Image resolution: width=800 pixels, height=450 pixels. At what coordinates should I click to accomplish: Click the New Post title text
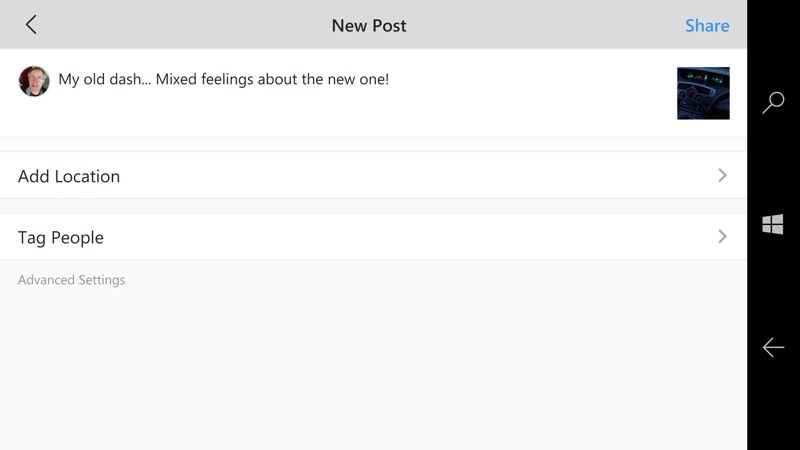[369, 26]
